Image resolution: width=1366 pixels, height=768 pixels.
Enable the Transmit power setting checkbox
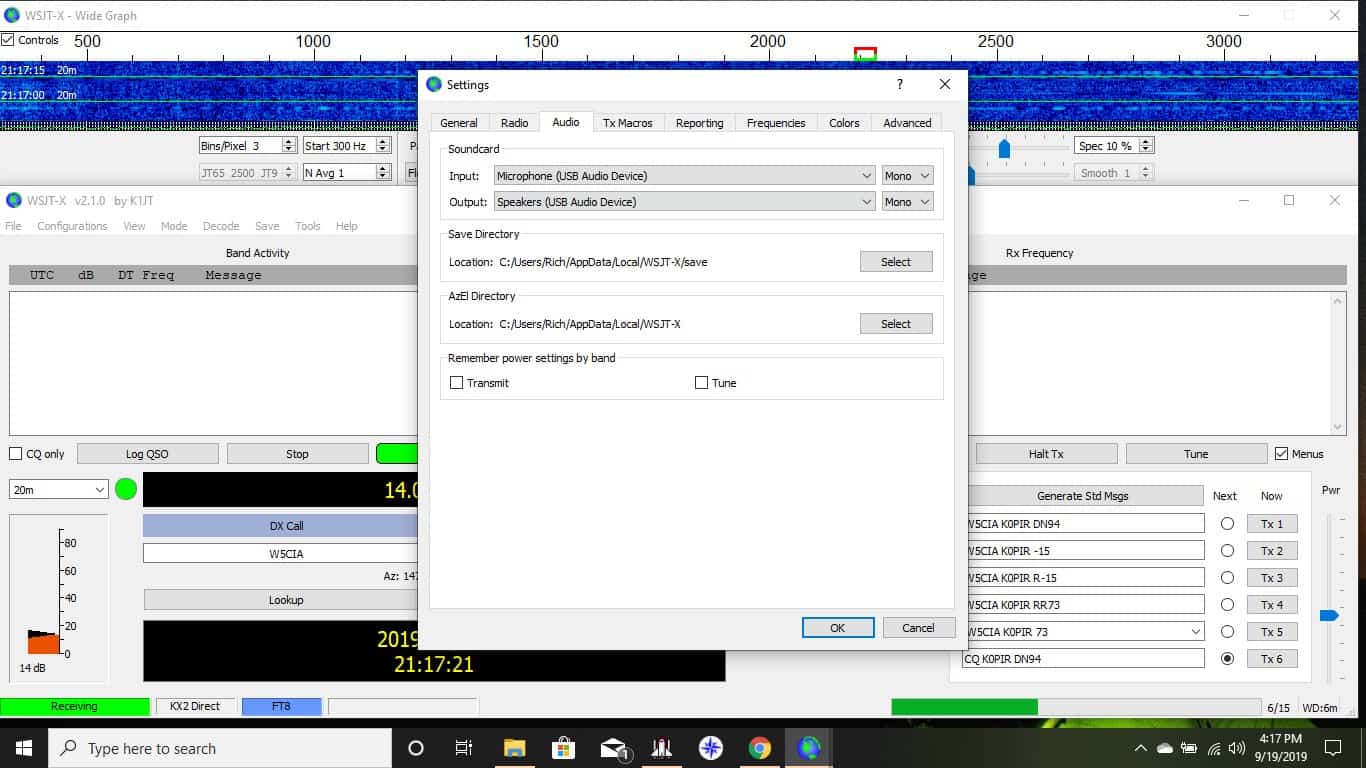click(x=456, y=382)
